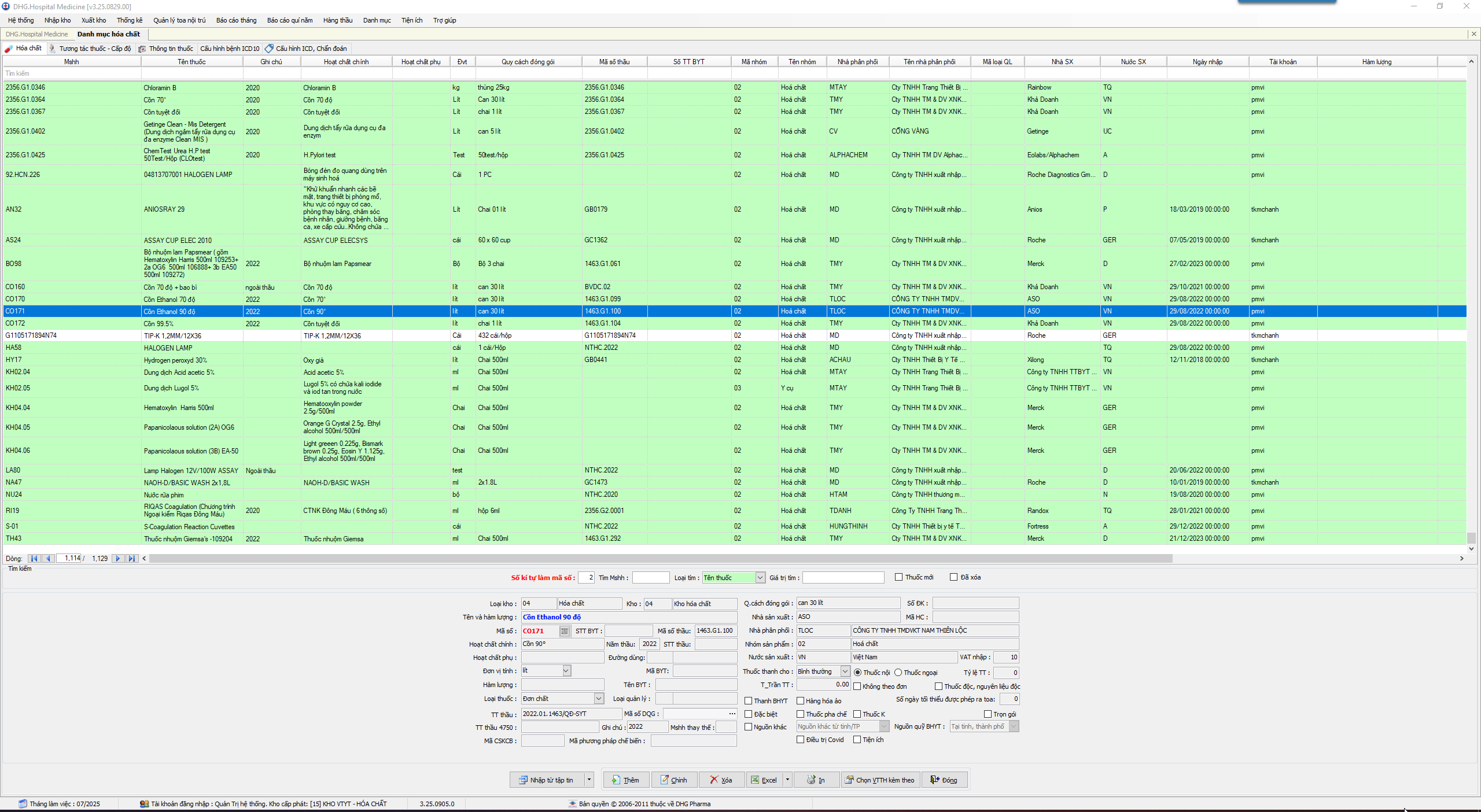
Task: Select the Thuốc ngoại radio button
Action: (x=898, y=672)
